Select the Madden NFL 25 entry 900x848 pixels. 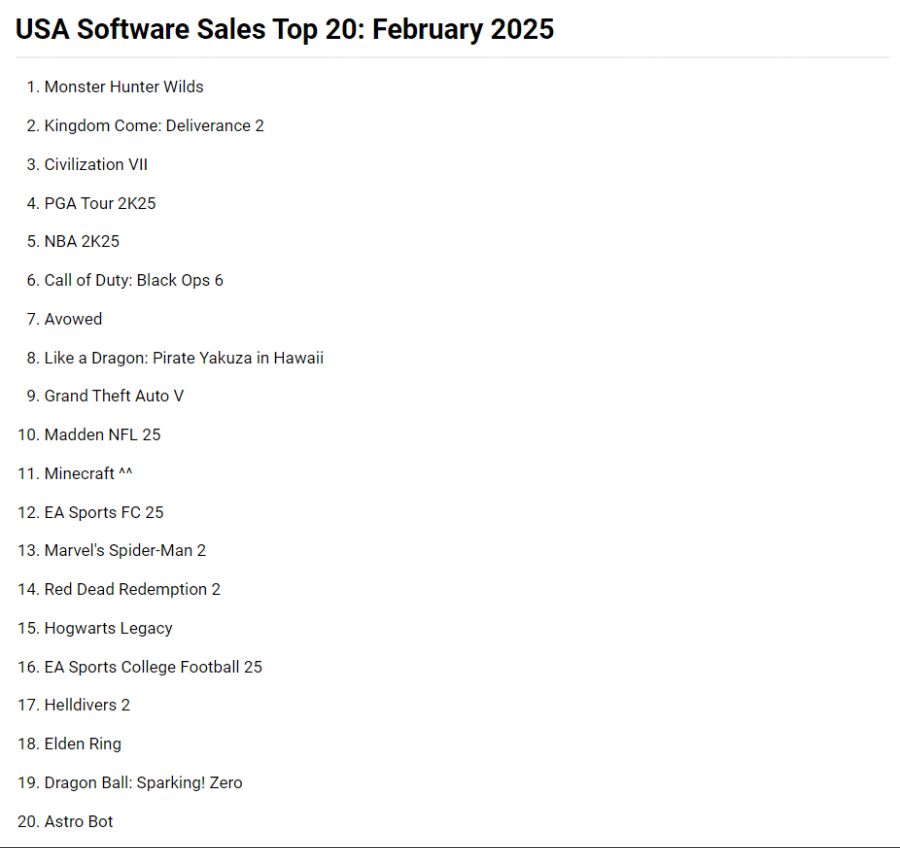click(x=102, y=435)
